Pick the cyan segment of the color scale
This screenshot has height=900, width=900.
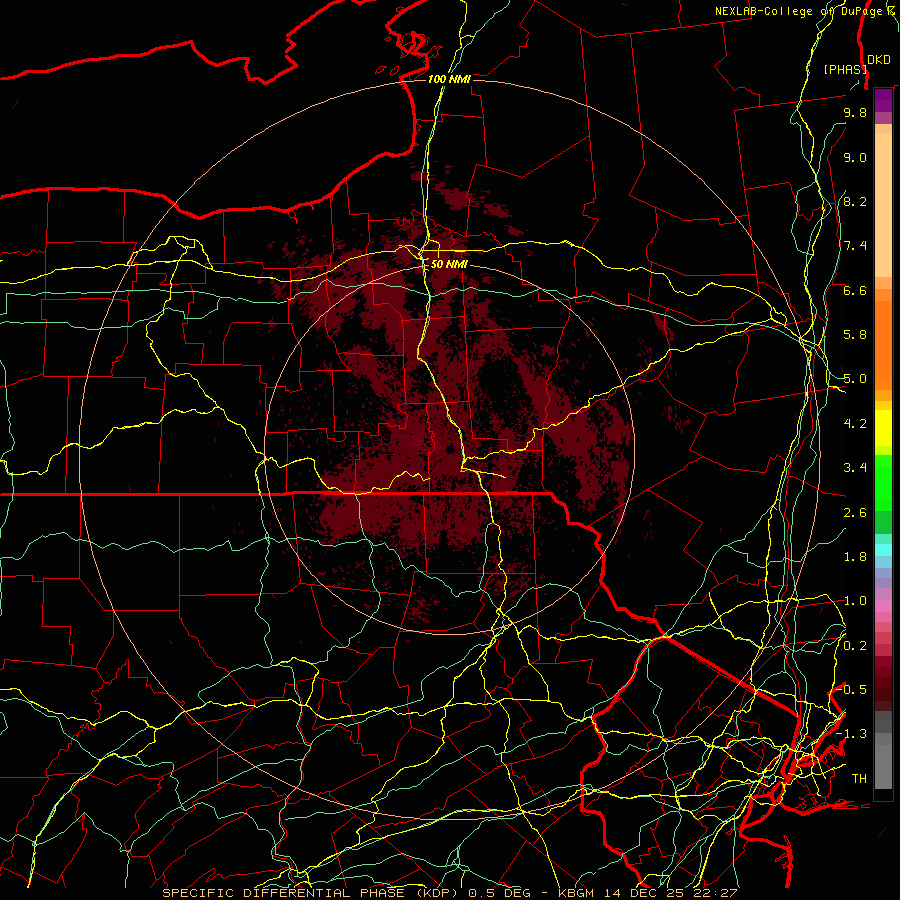point(883,550)
